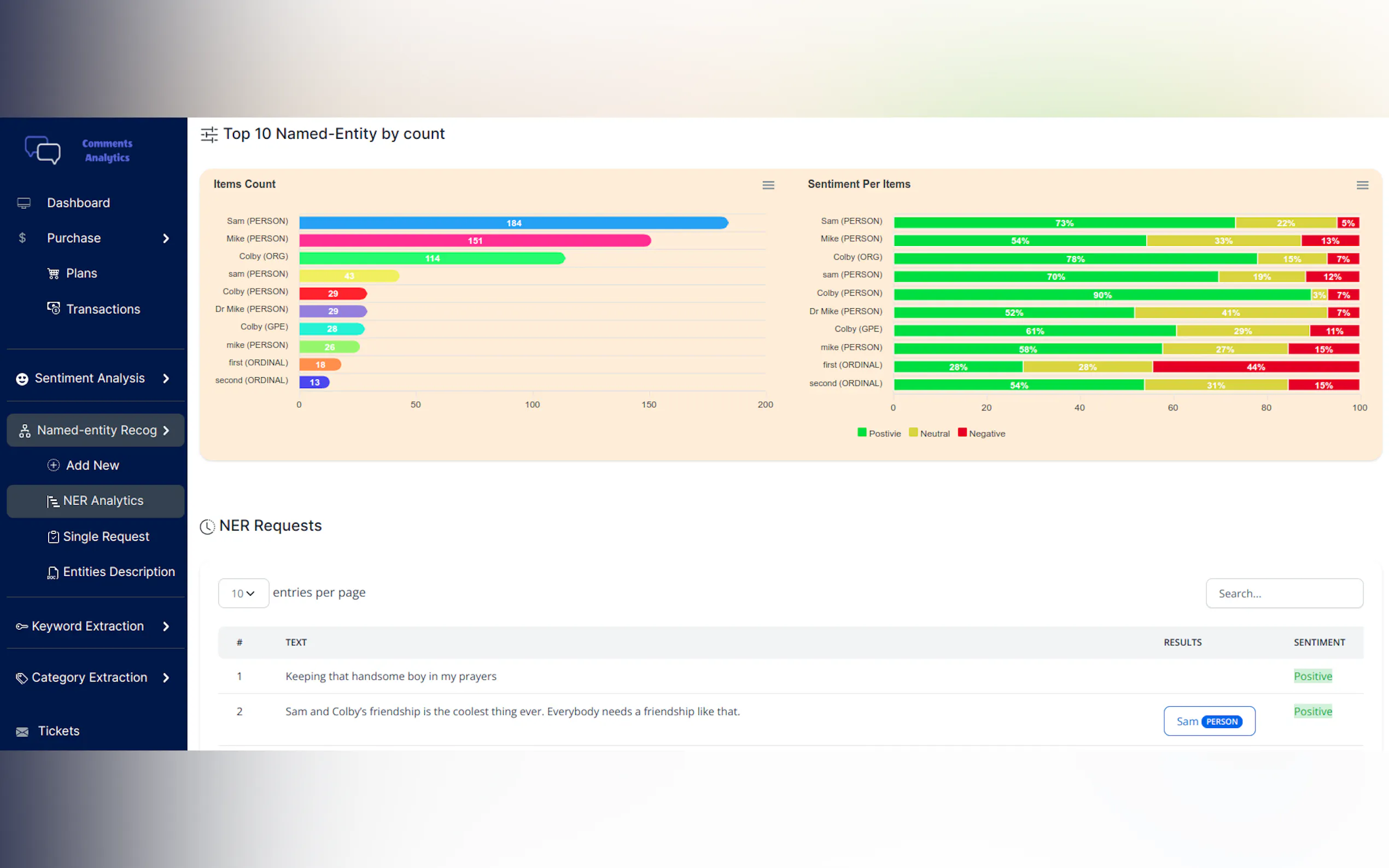
Task: Click the Comments Analytics logo icon
Action: 43,150
